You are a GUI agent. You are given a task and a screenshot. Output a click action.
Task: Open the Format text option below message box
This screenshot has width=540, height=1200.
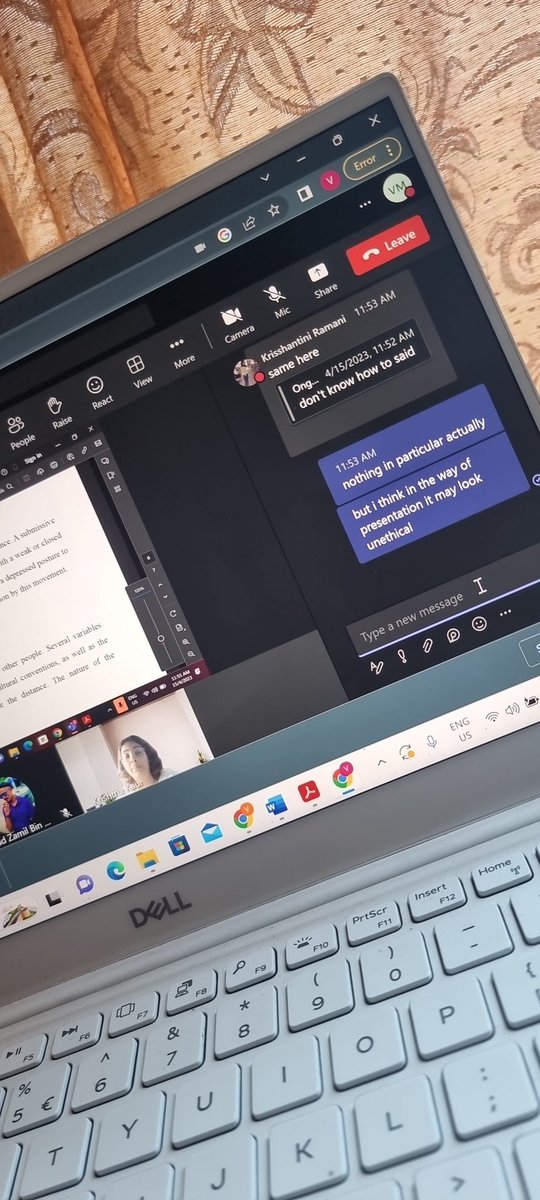376,666
